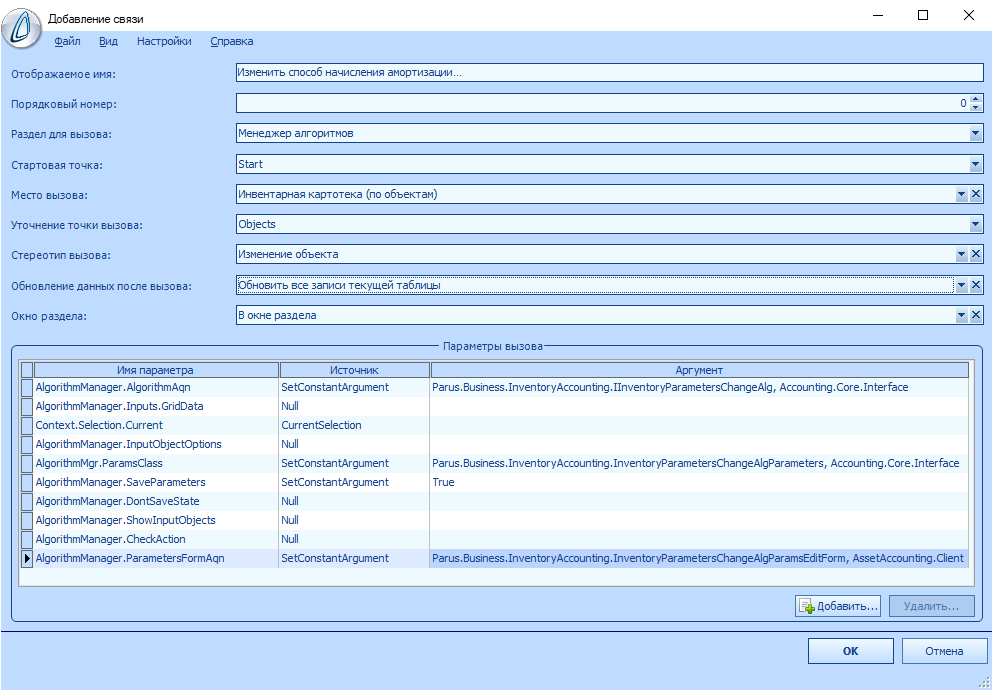Click the Отмена button

pyautogui.click(x=944, y=650)
